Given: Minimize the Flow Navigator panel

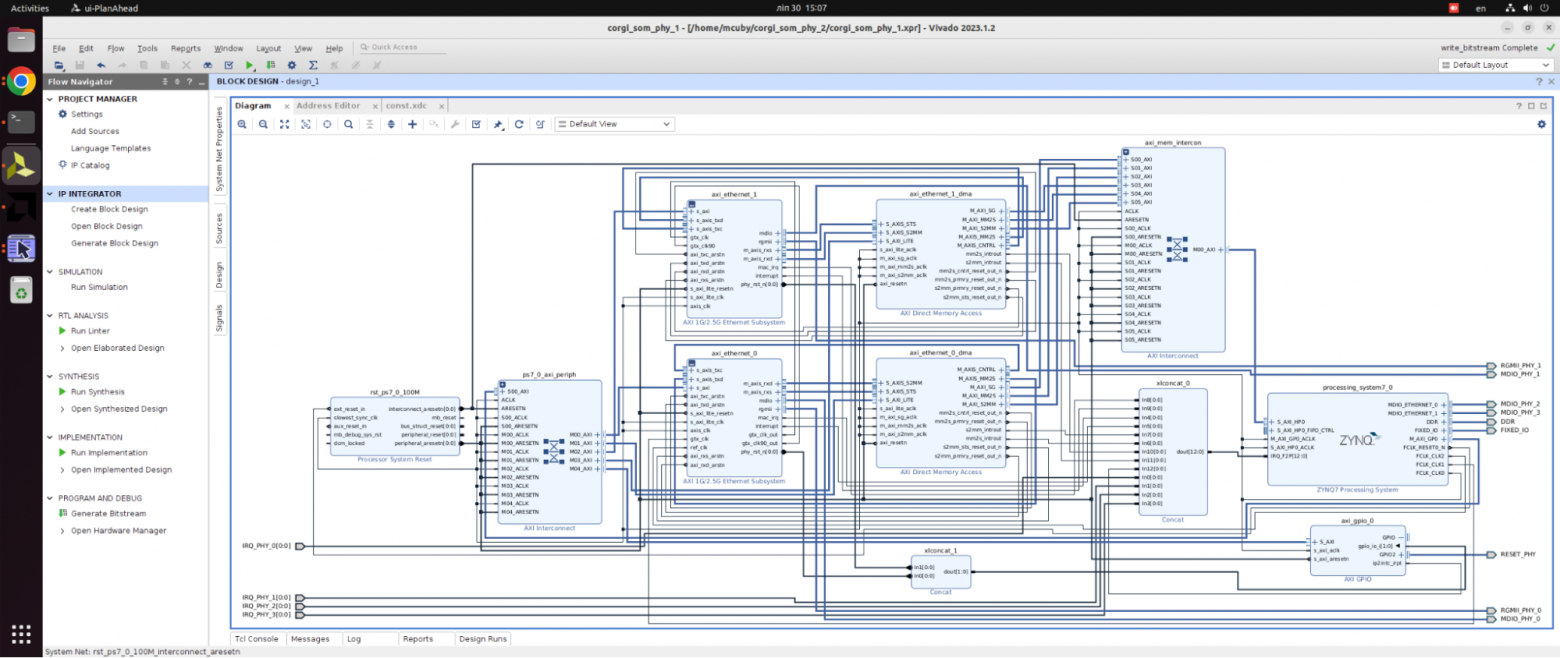Looking at the screenshot, I should pos(202,81).
